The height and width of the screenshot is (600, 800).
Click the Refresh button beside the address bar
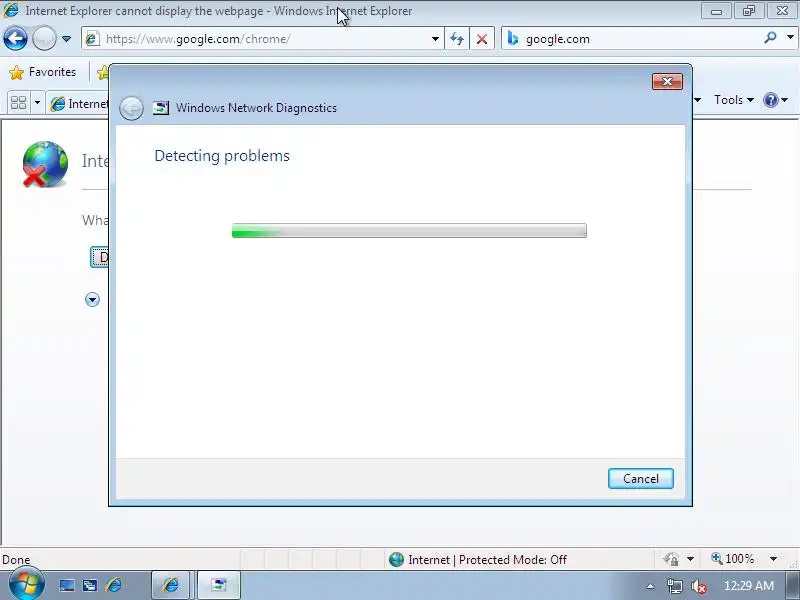(x=457, y=39)
